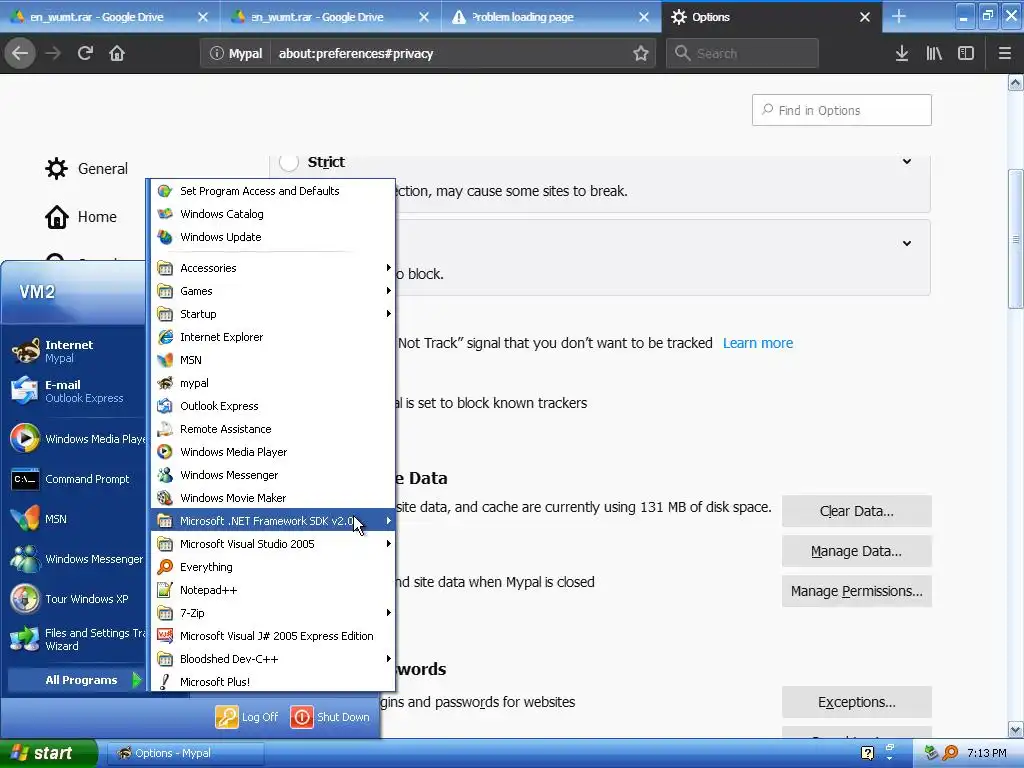
Task: Open Windows Messenger in All Programs list
Action: [x=273, y=475]
